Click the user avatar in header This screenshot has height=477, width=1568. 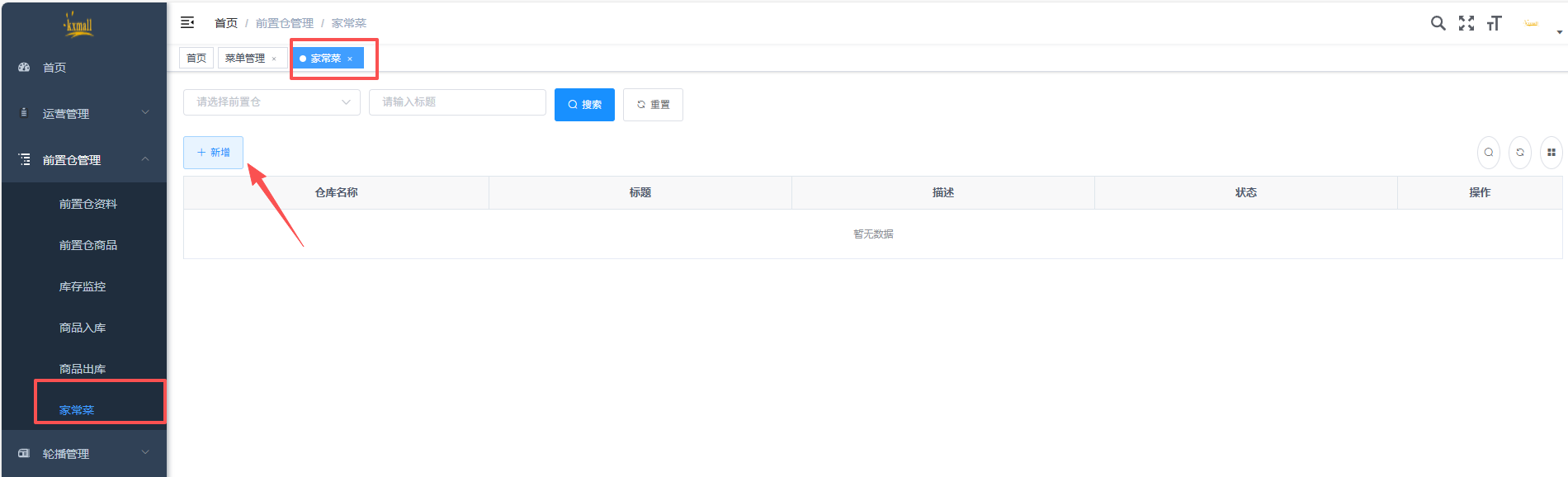coord(1532,23)
